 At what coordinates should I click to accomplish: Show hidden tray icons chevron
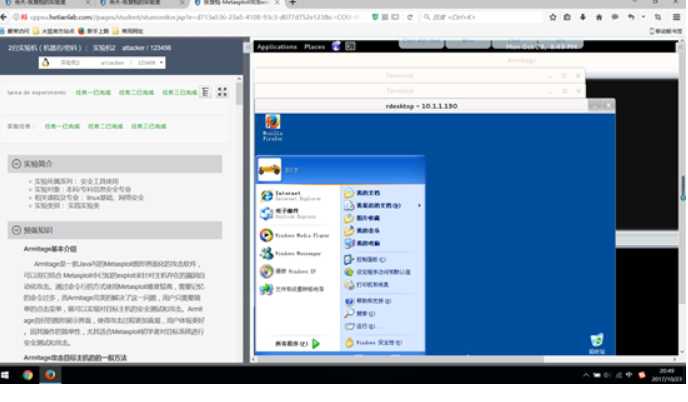pyautogui.click(x=586, y=375)
